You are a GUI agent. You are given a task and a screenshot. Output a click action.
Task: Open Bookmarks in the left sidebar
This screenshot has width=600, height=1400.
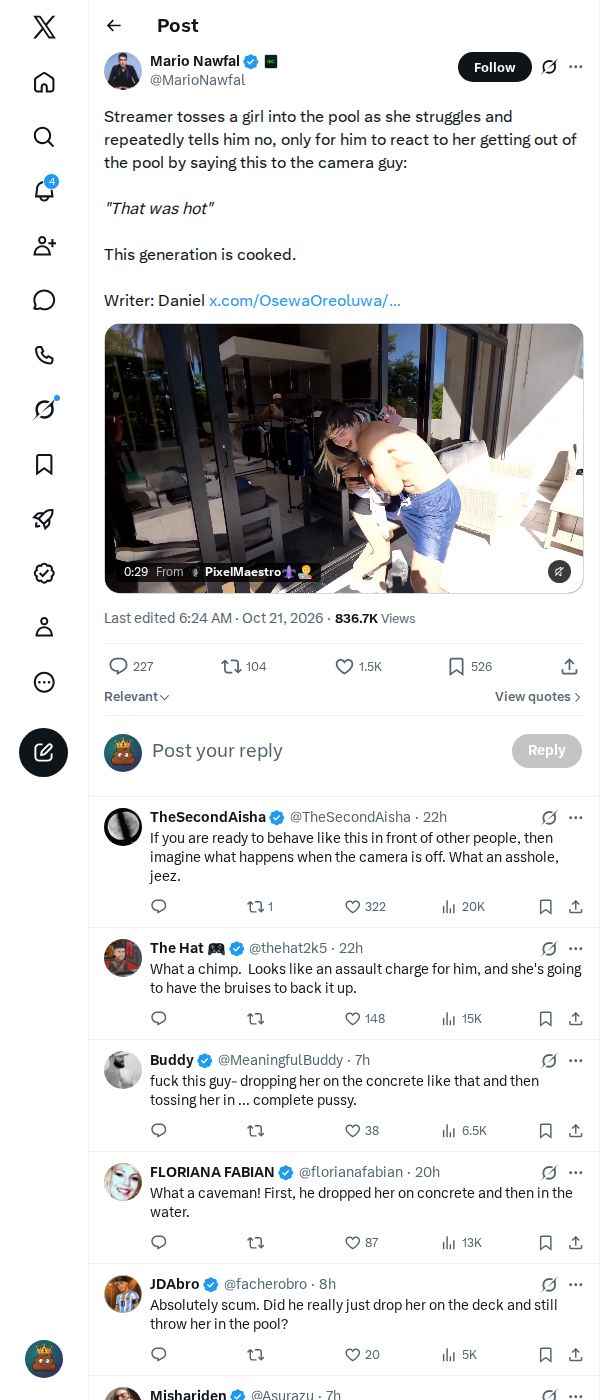coord(44,464)
